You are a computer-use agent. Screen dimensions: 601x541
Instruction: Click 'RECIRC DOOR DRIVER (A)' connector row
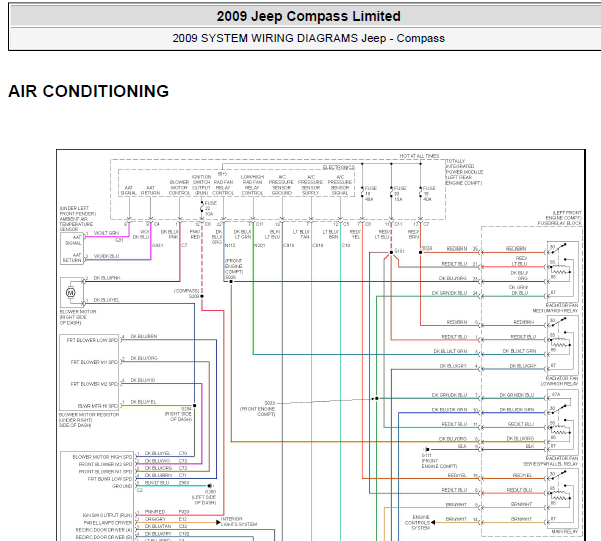click(x=104, y=530)
